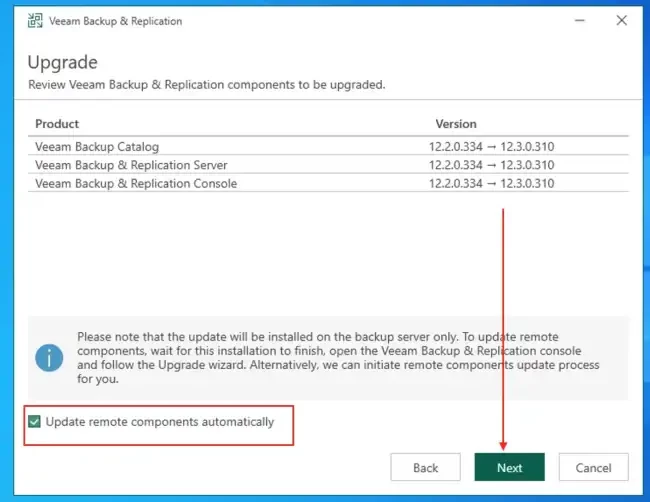Click the Replication Console version value
This screenshot has height=502, width=650.
[x=491, y=183]
